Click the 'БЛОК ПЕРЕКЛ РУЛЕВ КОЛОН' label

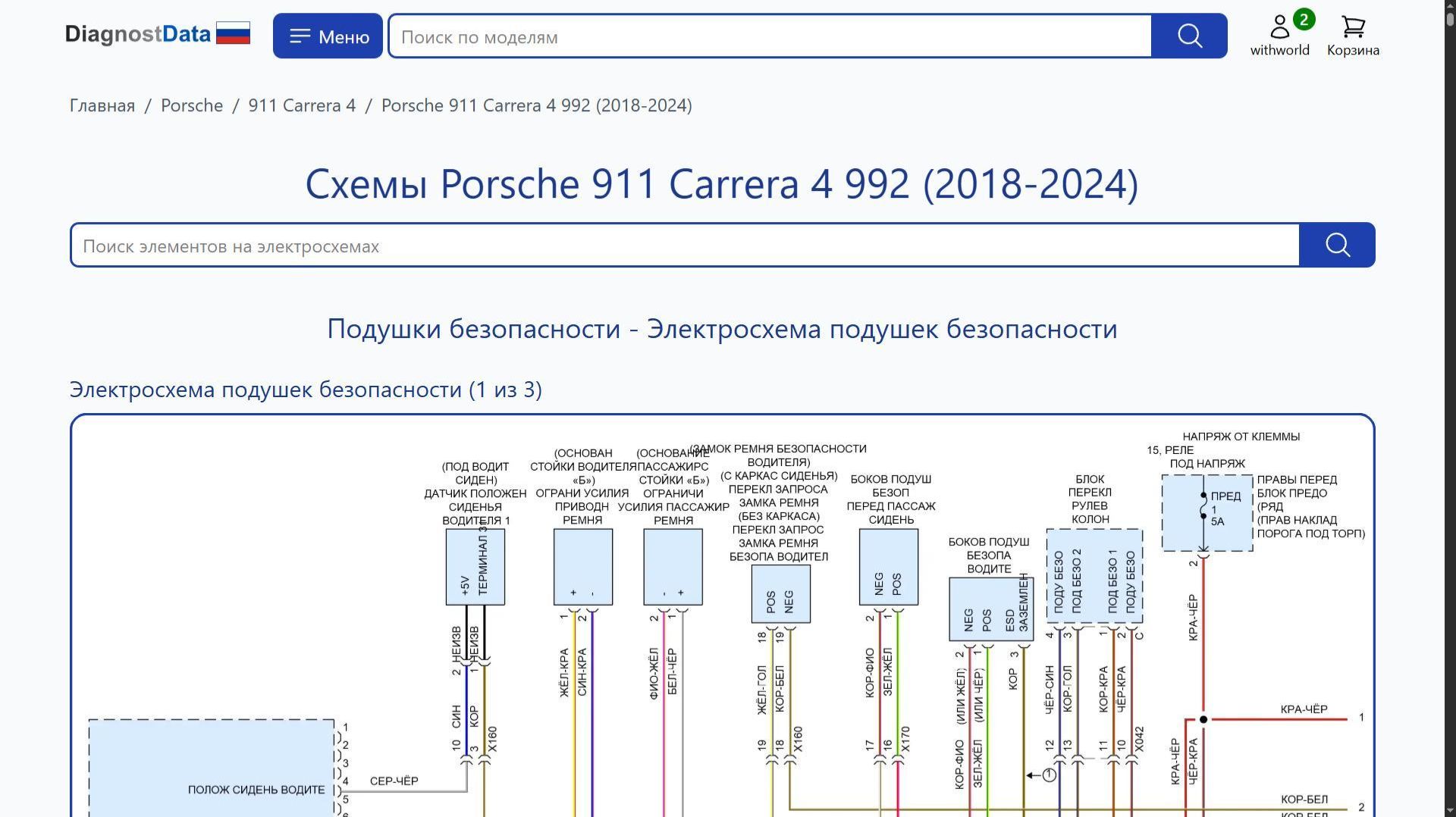click(x=1090, y=499)
